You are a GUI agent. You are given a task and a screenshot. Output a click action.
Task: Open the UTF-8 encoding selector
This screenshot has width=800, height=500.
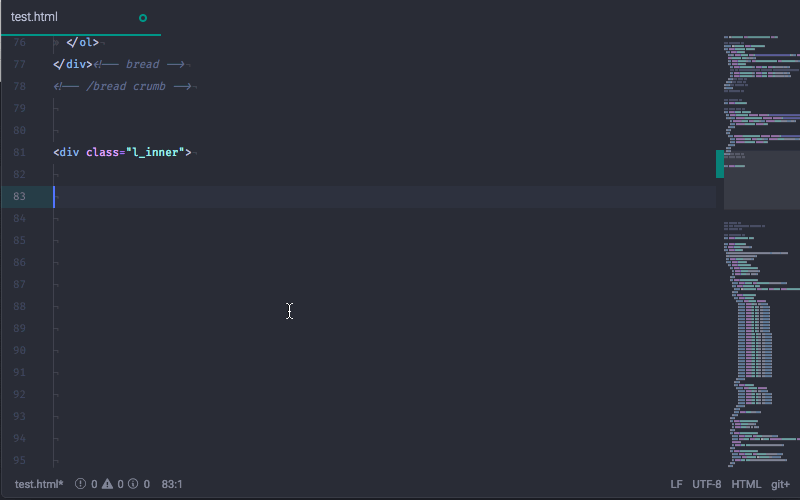coord(707,484)
